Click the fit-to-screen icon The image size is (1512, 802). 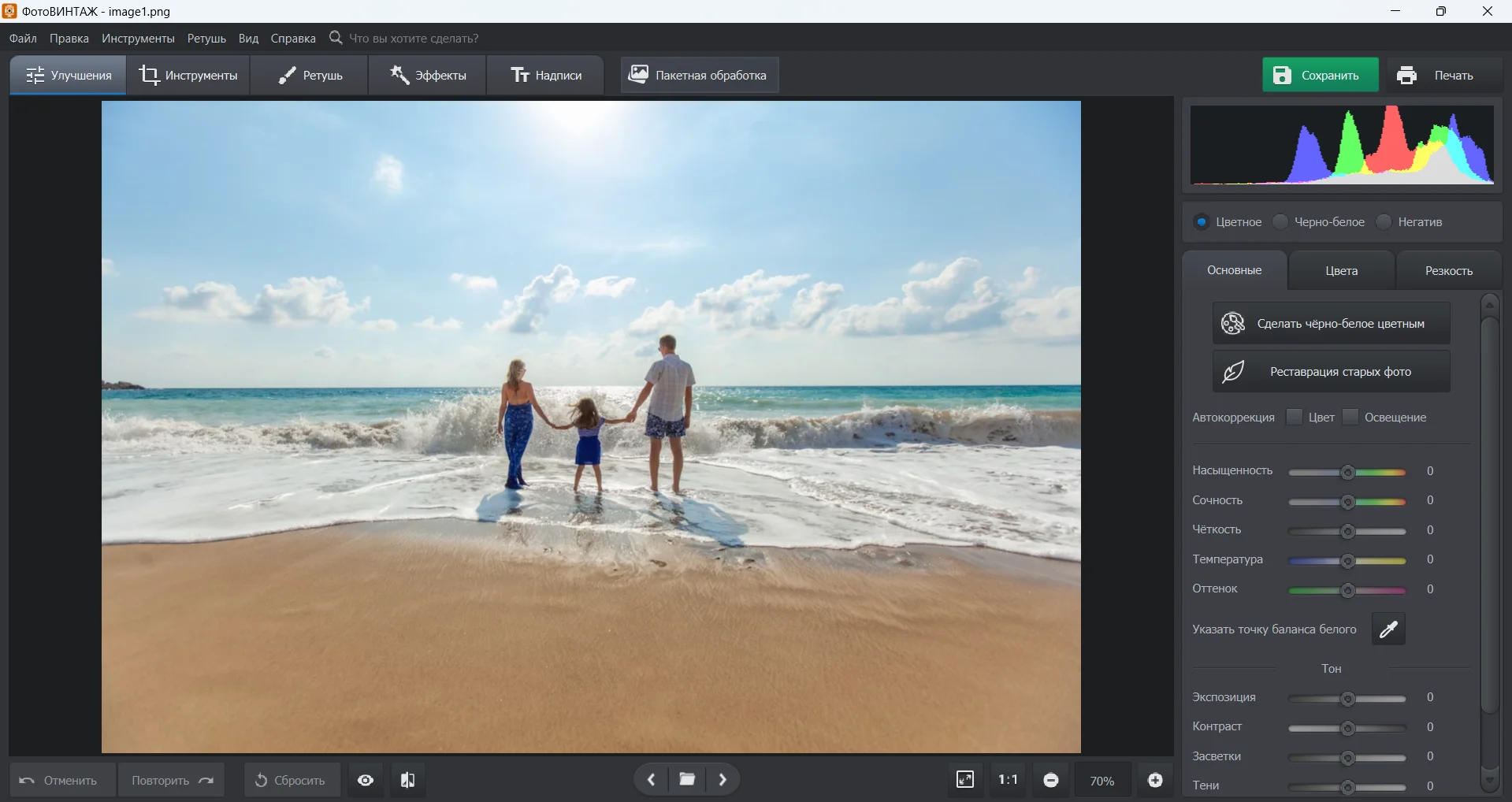pos(965,780)
